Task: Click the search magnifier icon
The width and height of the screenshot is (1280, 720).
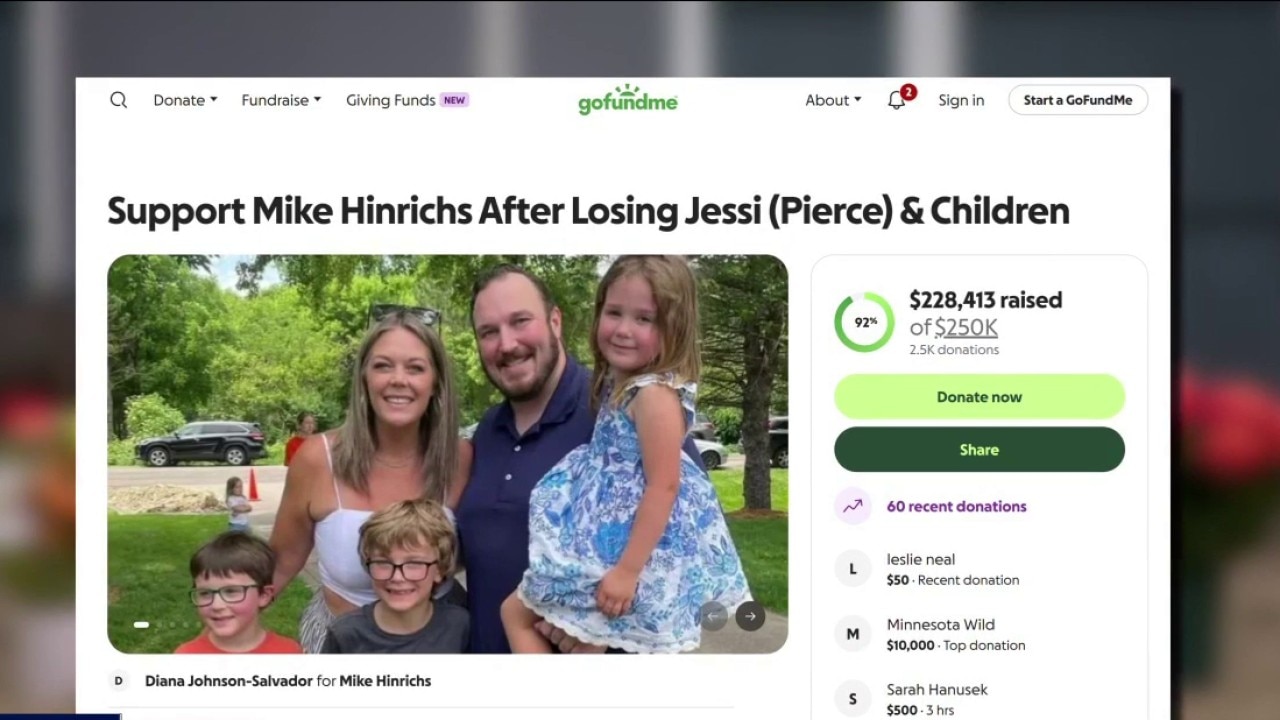Action: pyautogui.click(x=118, y=100)
